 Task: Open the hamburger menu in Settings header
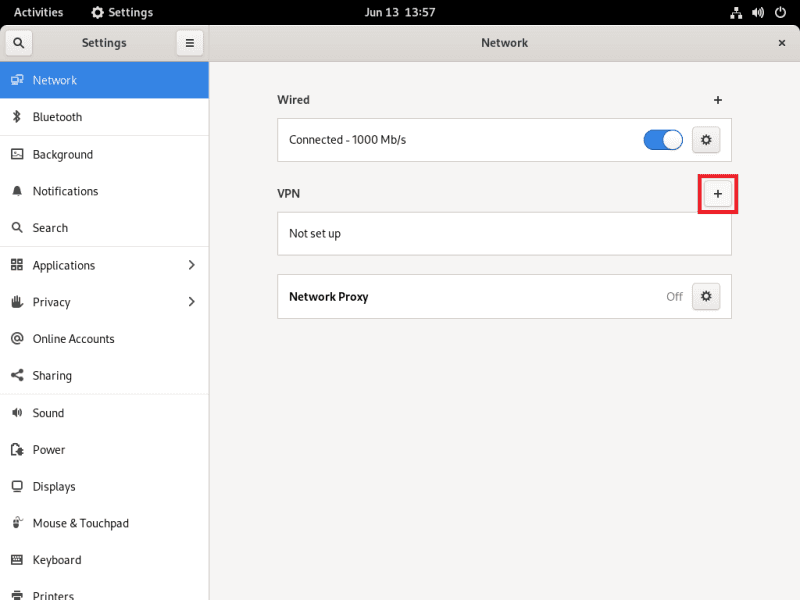click(189, 43)
